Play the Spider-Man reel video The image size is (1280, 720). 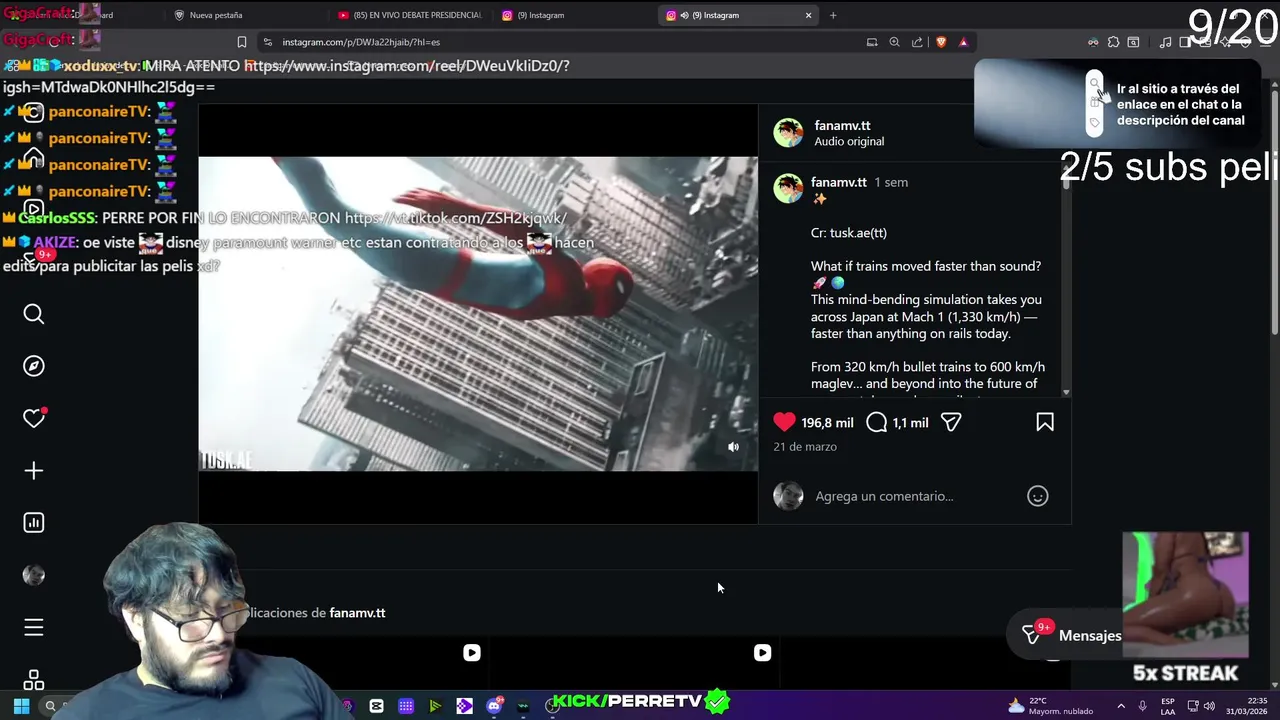point(478,313)
